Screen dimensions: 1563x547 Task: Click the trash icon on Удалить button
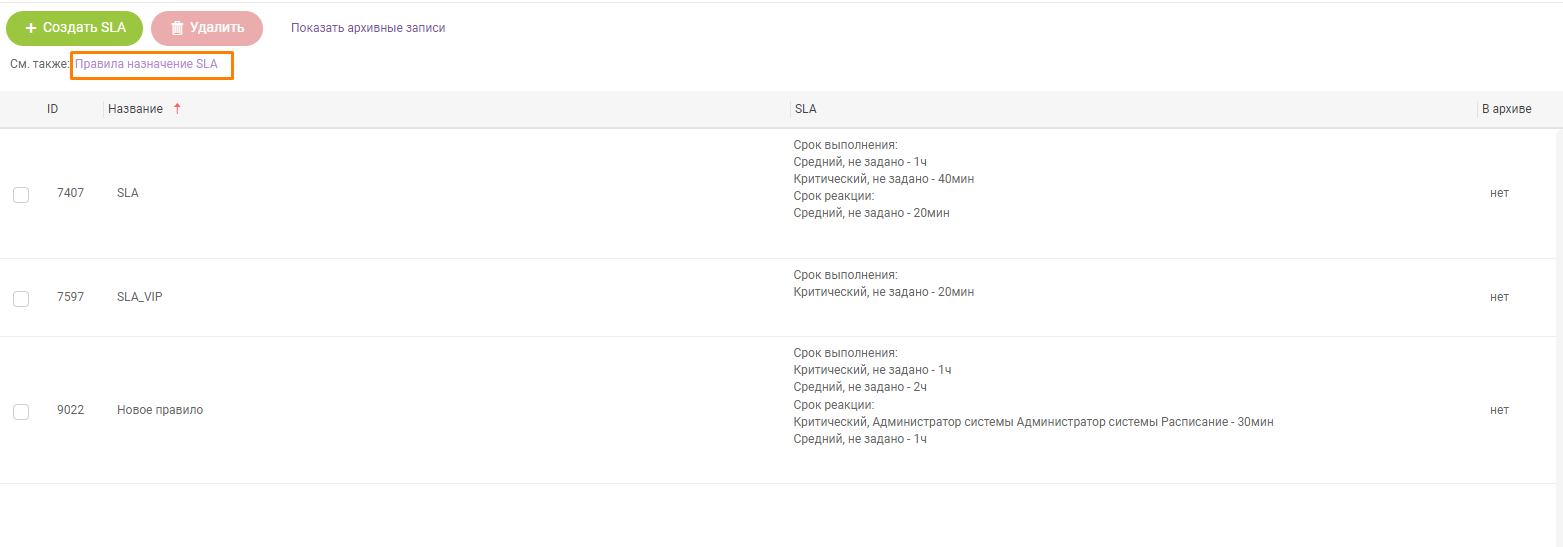click(177, 28)
